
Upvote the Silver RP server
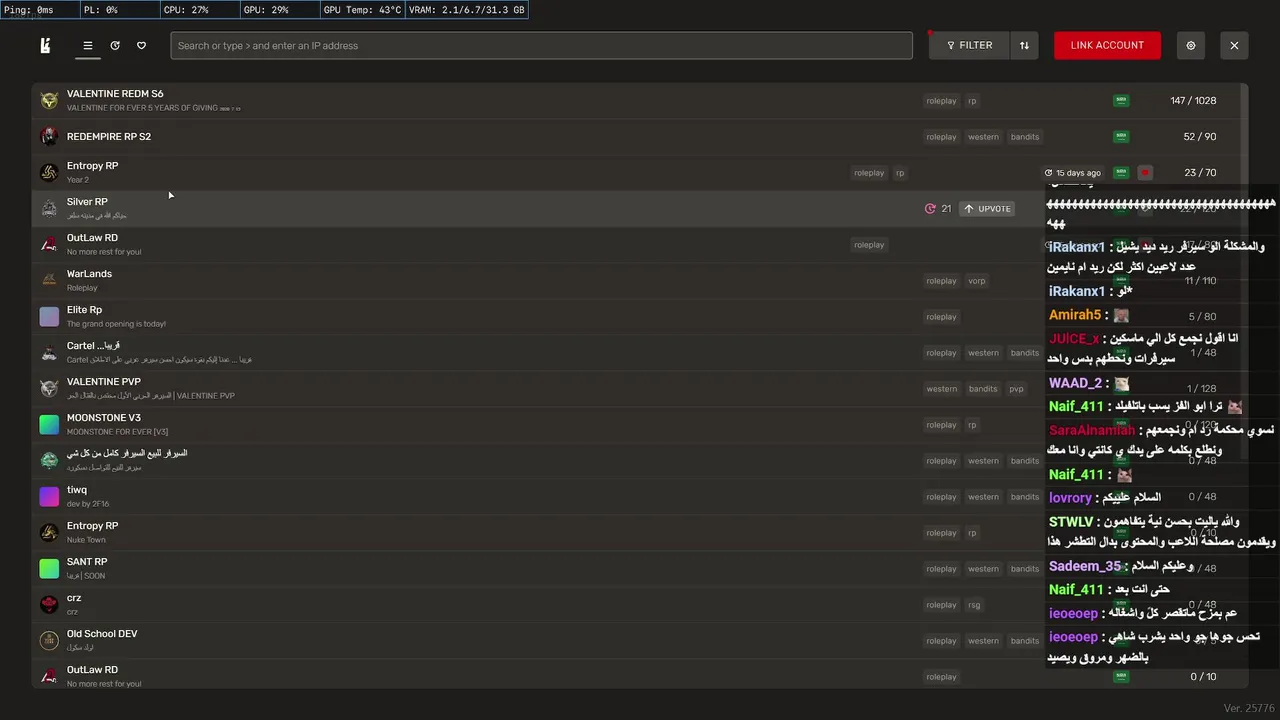click(987, 208)
